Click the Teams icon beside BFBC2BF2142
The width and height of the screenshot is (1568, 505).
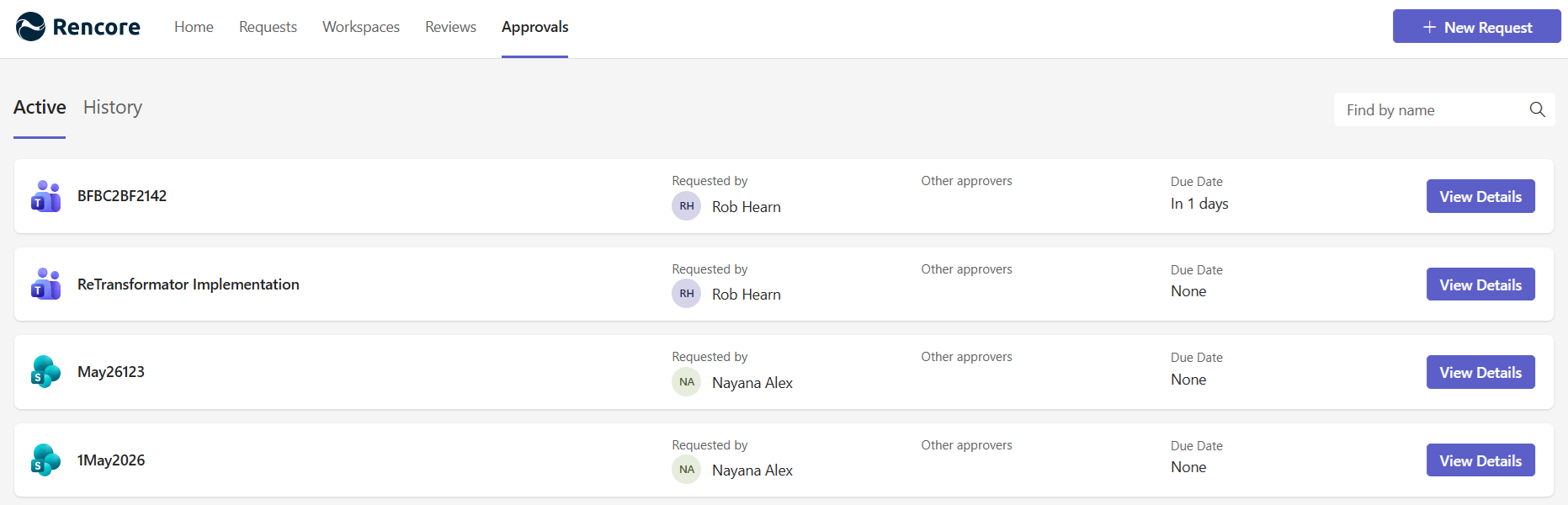click(45, 196)
